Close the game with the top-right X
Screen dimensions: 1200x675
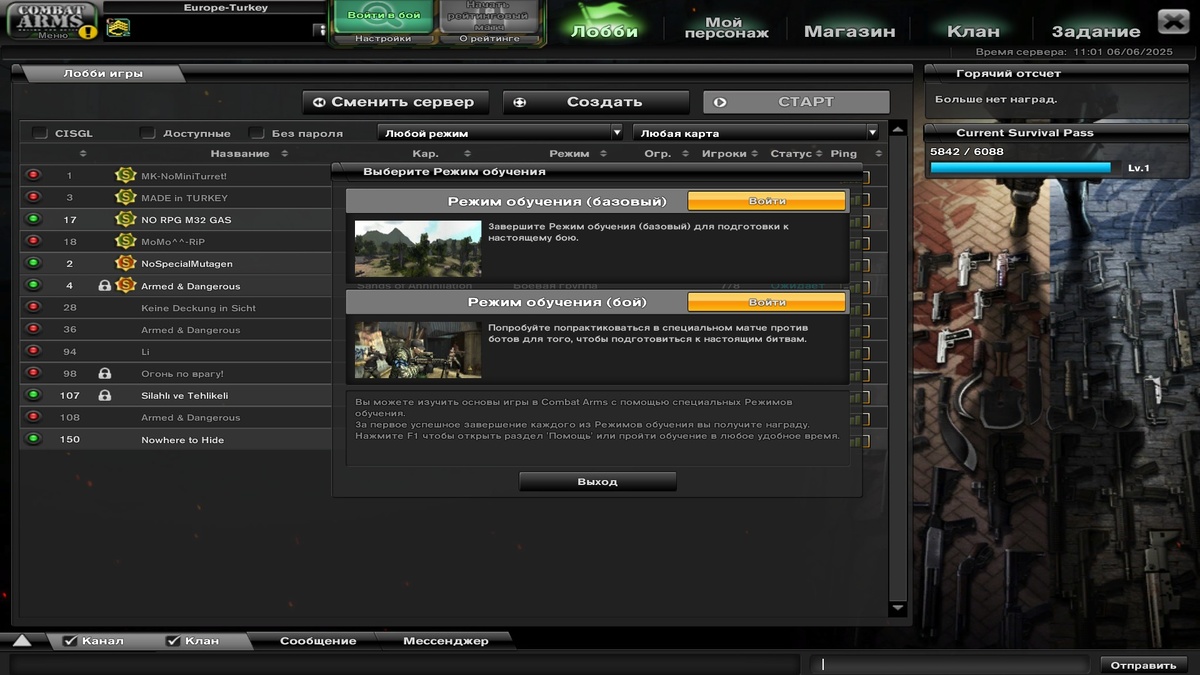(1173, 21)
